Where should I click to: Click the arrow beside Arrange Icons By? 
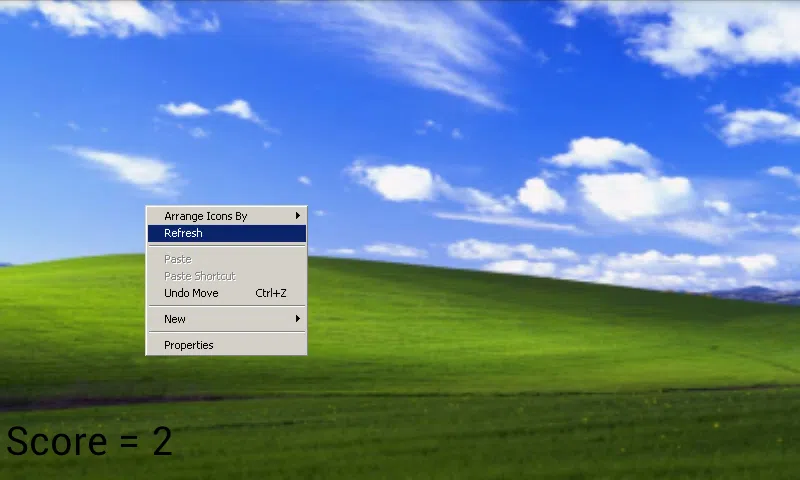tap(298, 216)
